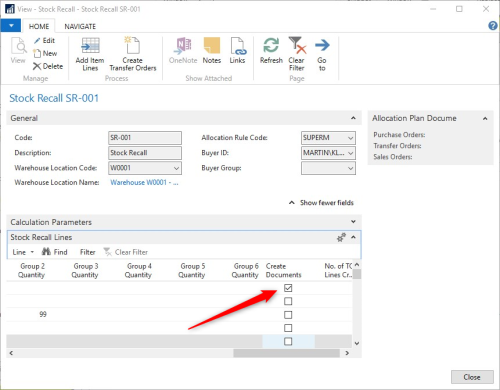Switch to the NAVIGATE tab

click(80, 26)
